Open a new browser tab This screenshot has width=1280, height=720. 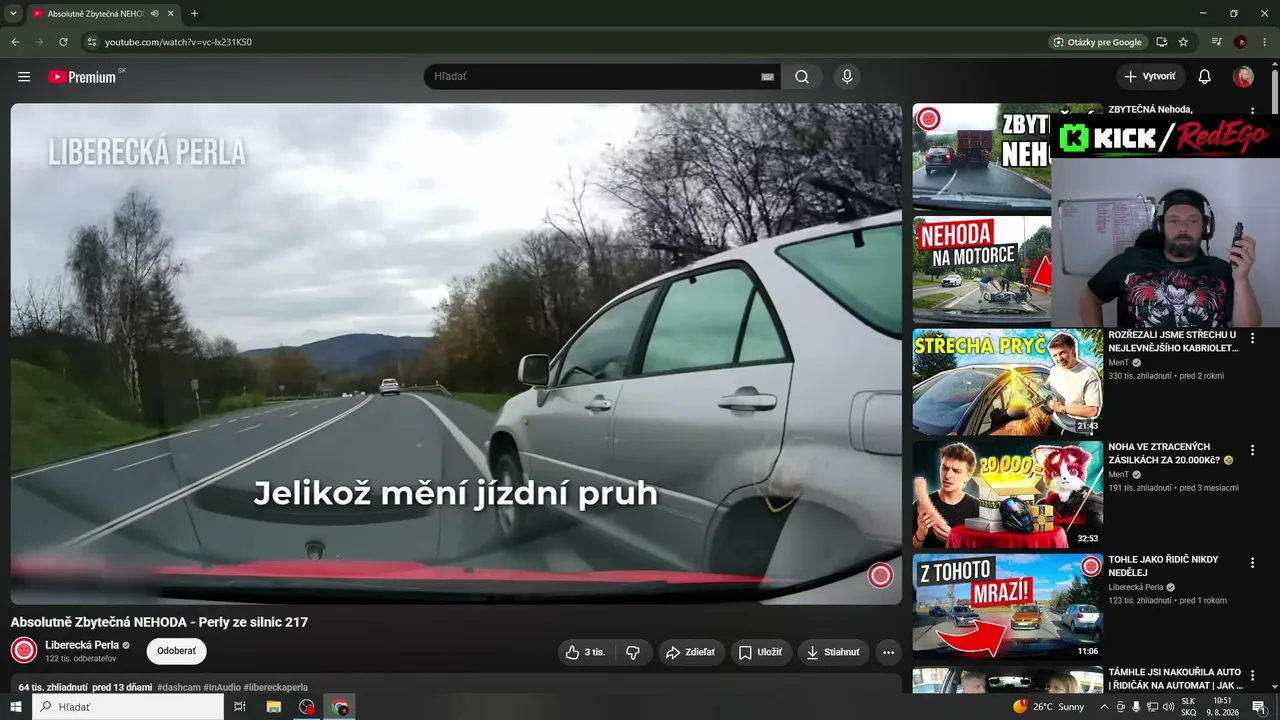[194, 14]
